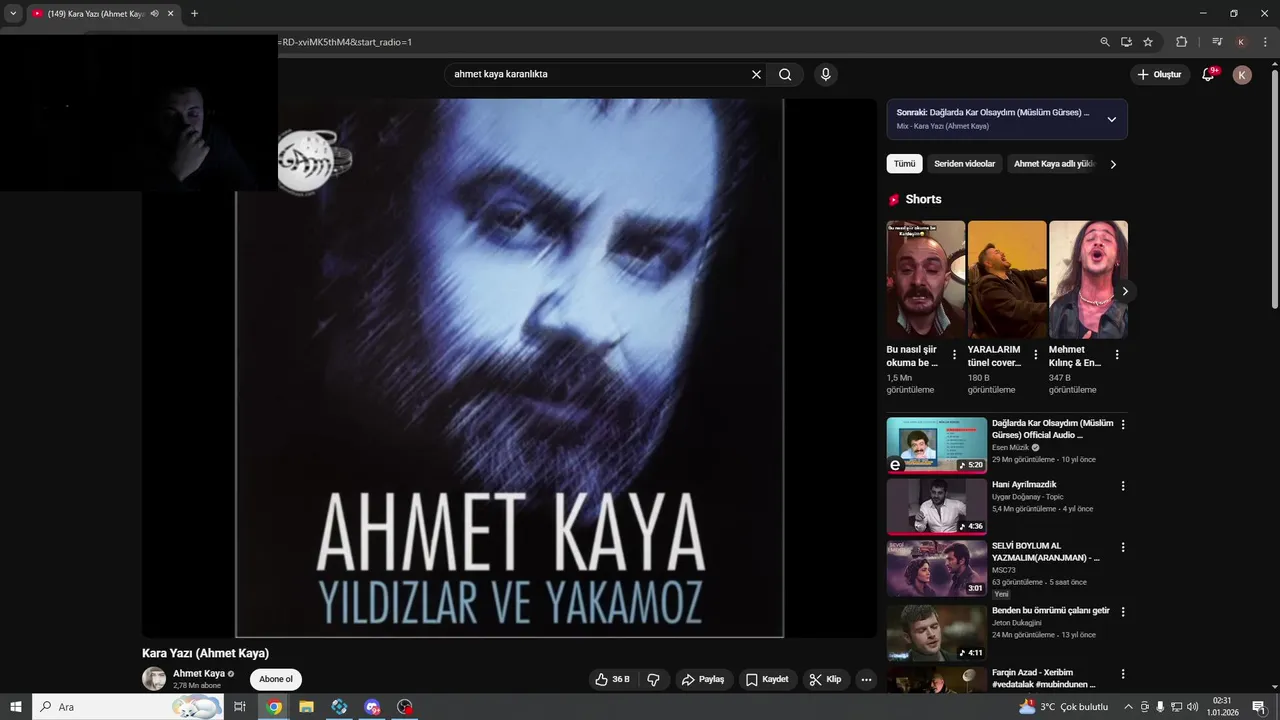Viewport: 1280px width, 720px height.
Task: Open the 'Bu nasıl şiir okuma be' short thumbnail
Action: click(x=926, y=280)
